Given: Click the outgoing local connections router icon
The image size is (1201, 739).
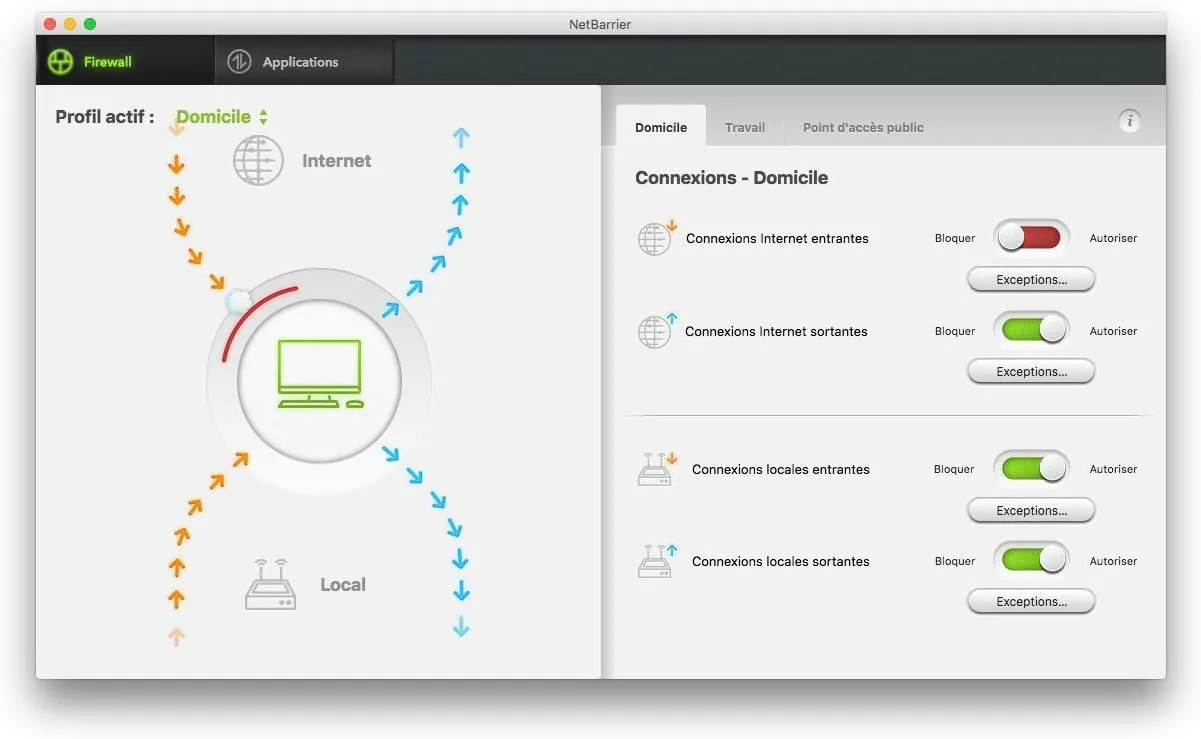Looking at the screenshot, I should coord(655,561).
